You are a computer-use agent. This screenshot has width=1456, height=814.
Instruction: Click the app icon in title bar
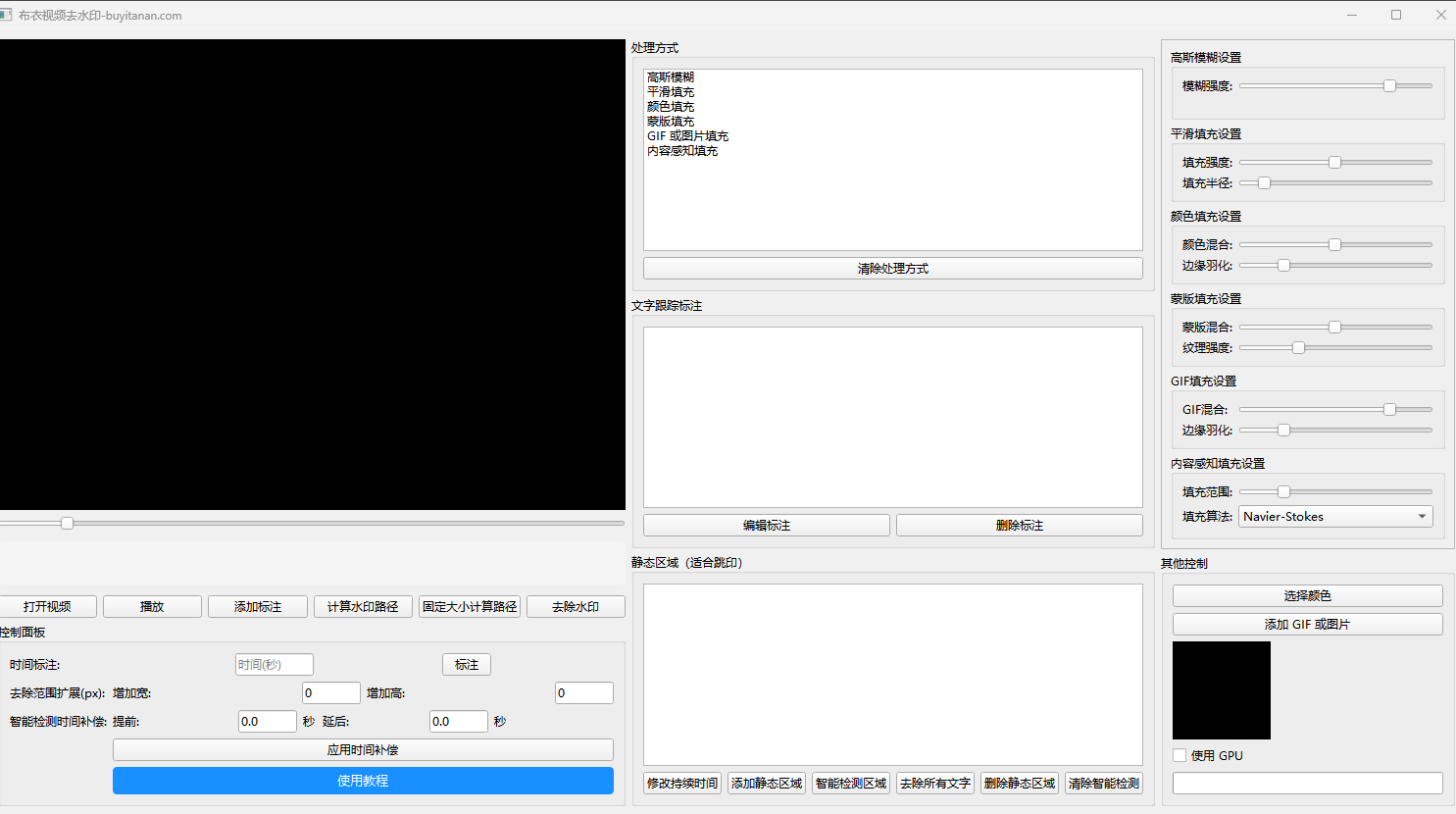click(x=7, y=15)
